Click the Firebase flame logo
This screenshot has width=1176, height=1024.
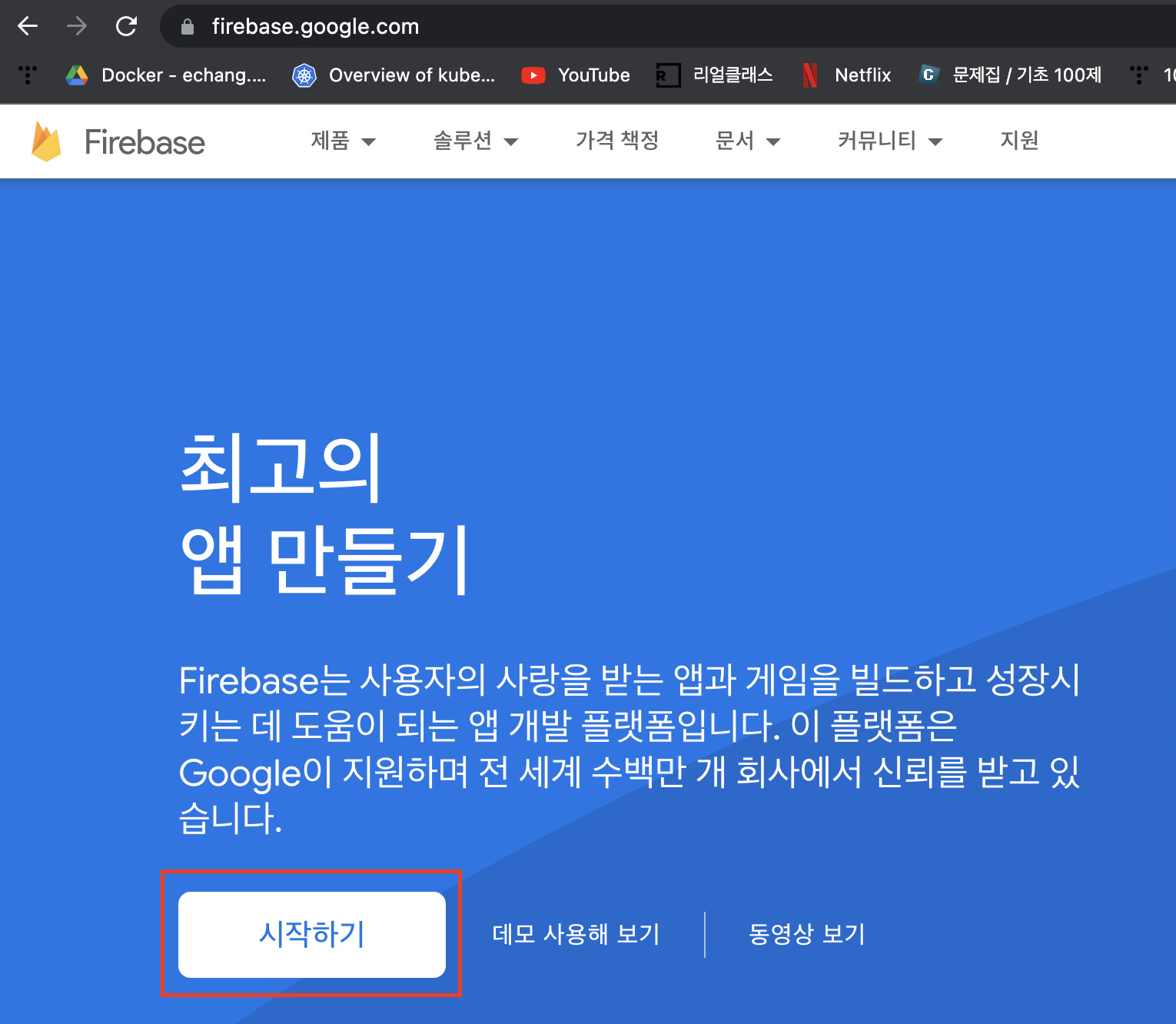coord(46,141)
